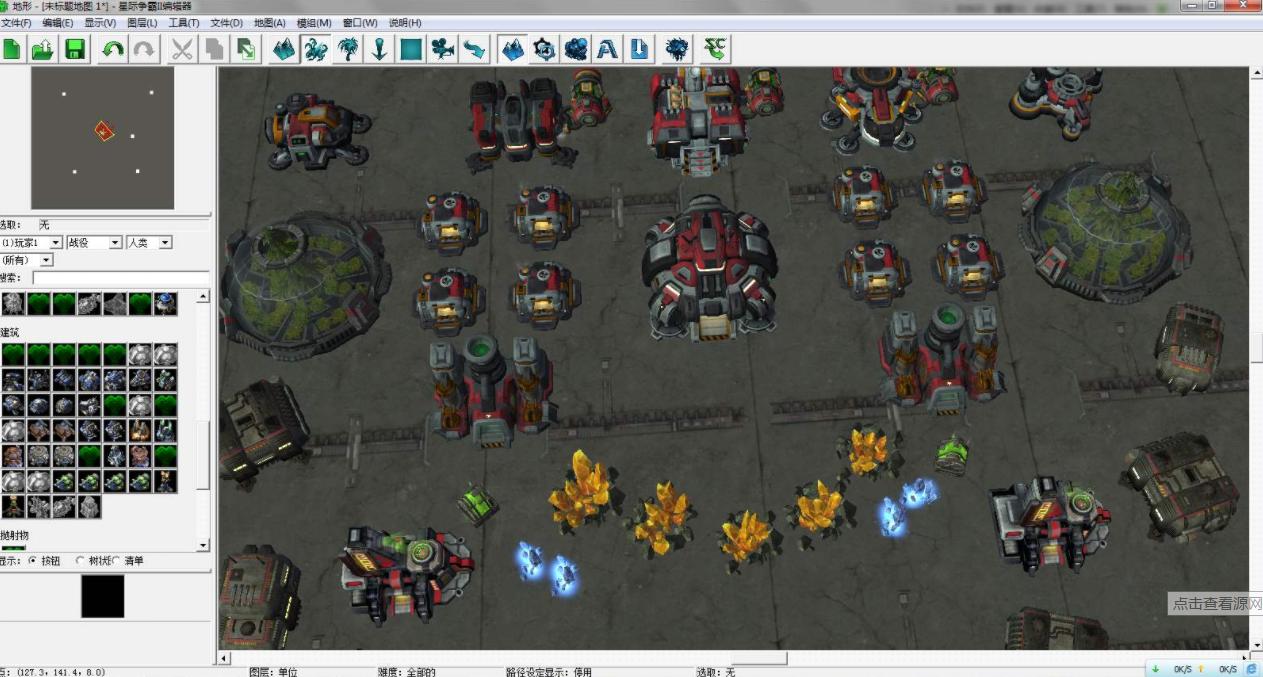Select the 清单 display radio button
The width and height of the screenshot is (1263, 677).
[116, 561]
